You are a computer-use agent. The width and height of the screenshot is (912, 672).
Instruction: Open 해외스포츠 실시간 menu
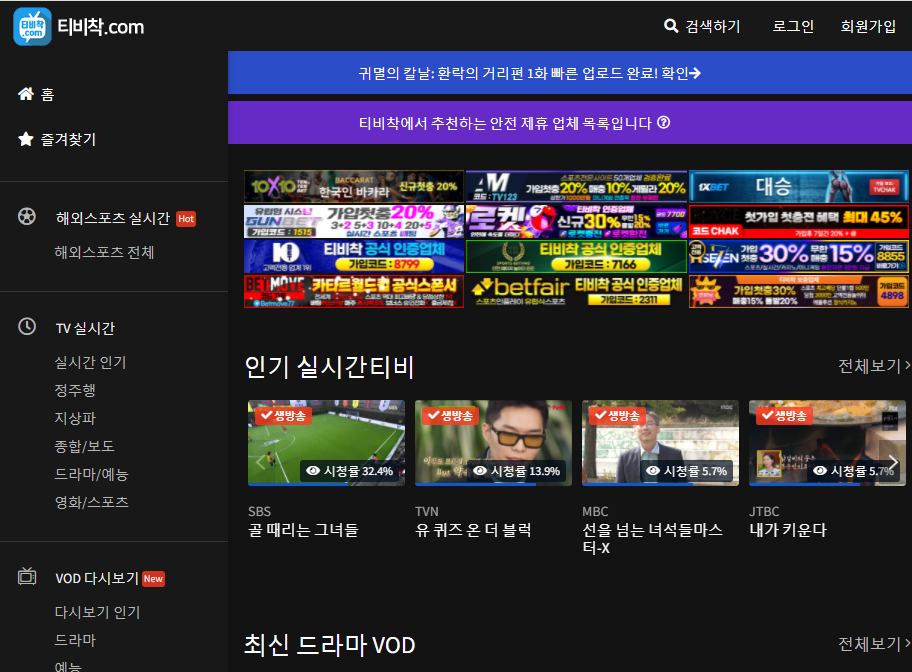pyautogui.click(x=113, y=218)
